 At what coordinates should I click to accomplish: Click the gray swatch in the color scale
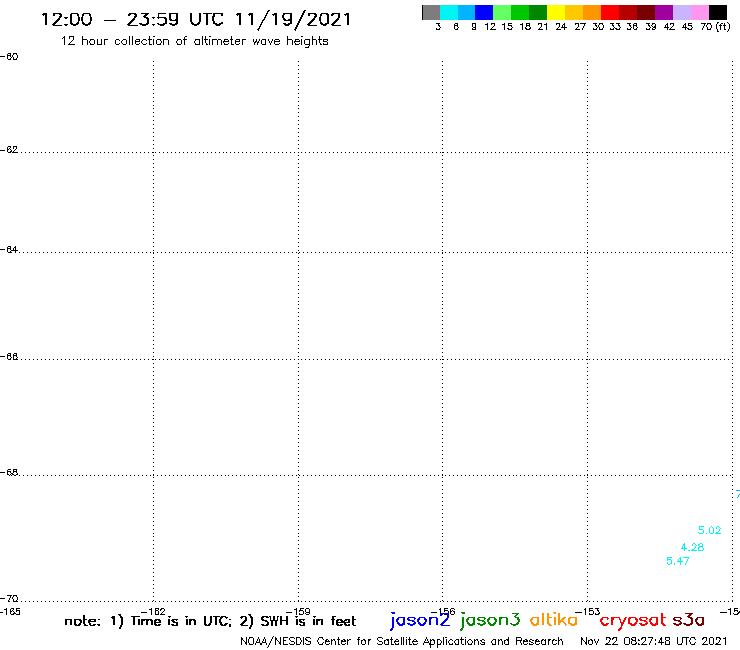[x=431, y=12]
